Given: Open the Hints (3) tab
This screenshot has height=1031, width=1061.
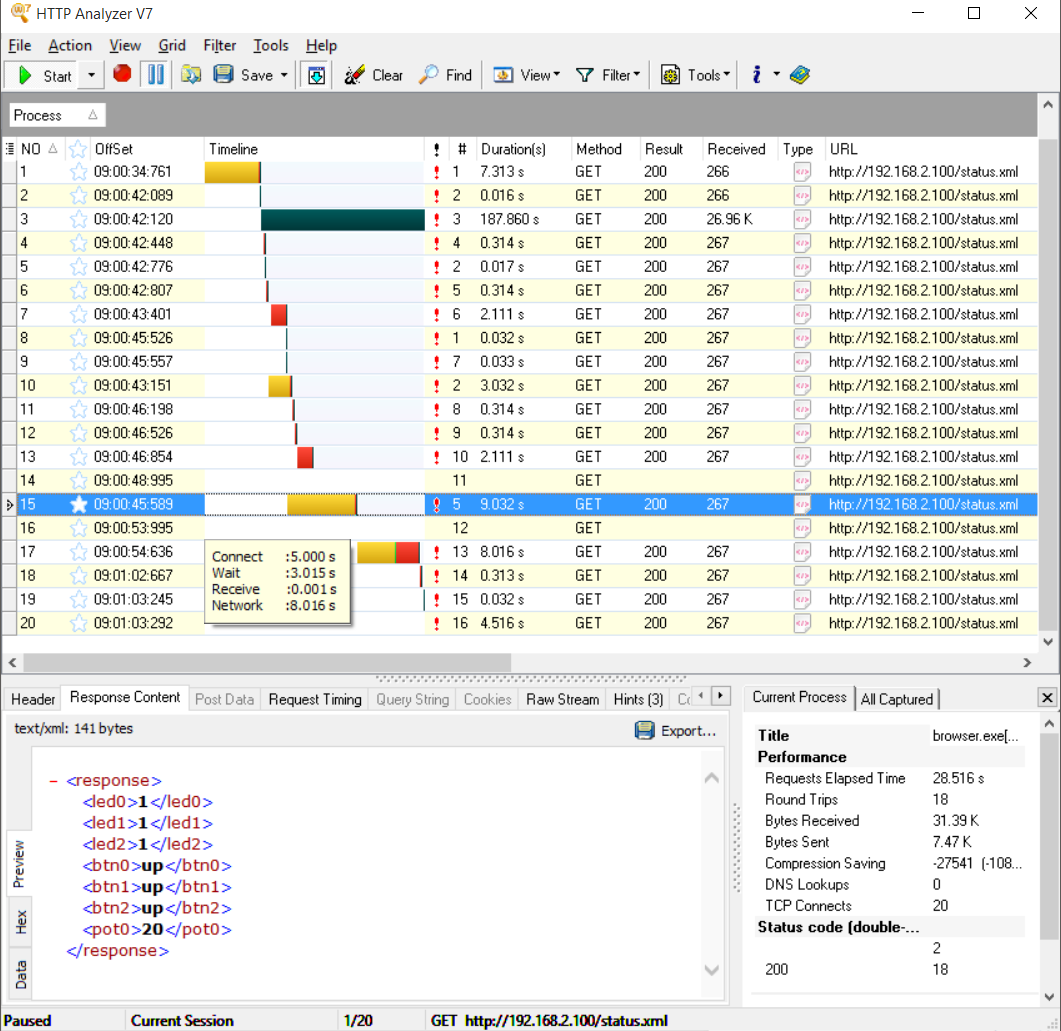Looking at the screenshot, I should coord(638,699).
